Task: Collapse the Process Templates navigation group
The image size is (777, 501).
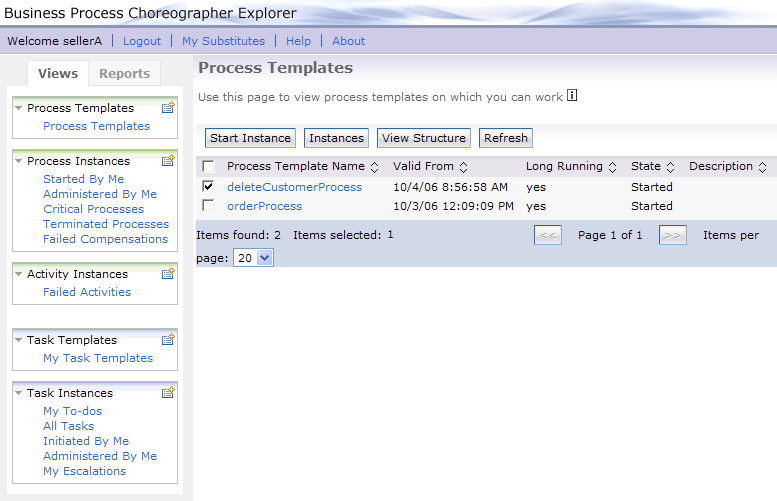Action: coord(18,108)
